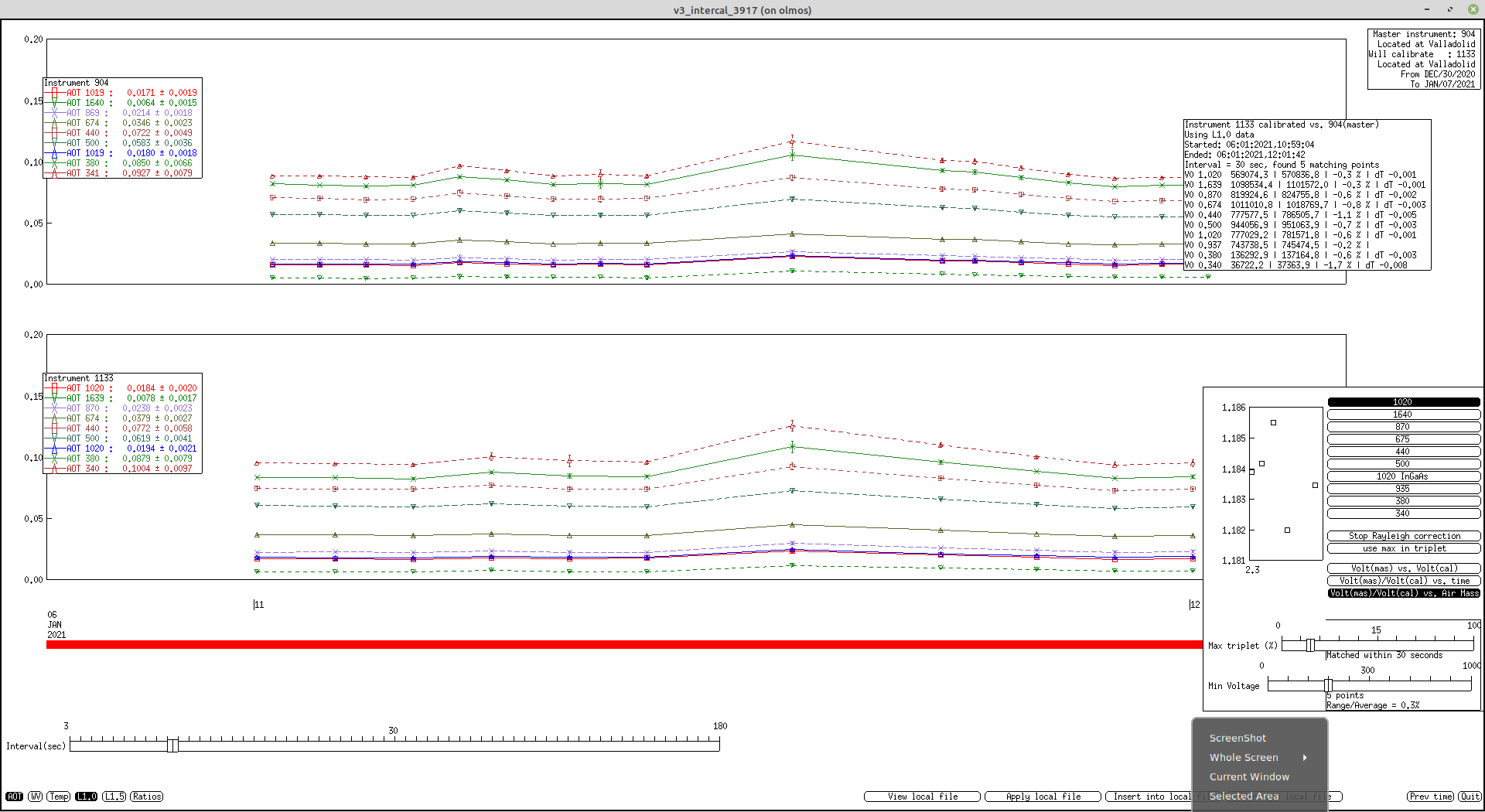The height and width of the screenshot is (812, 1485).
Task: Click the blue AOT 1020 legend marker, value 0.0194
Action: tap(54, 449)
